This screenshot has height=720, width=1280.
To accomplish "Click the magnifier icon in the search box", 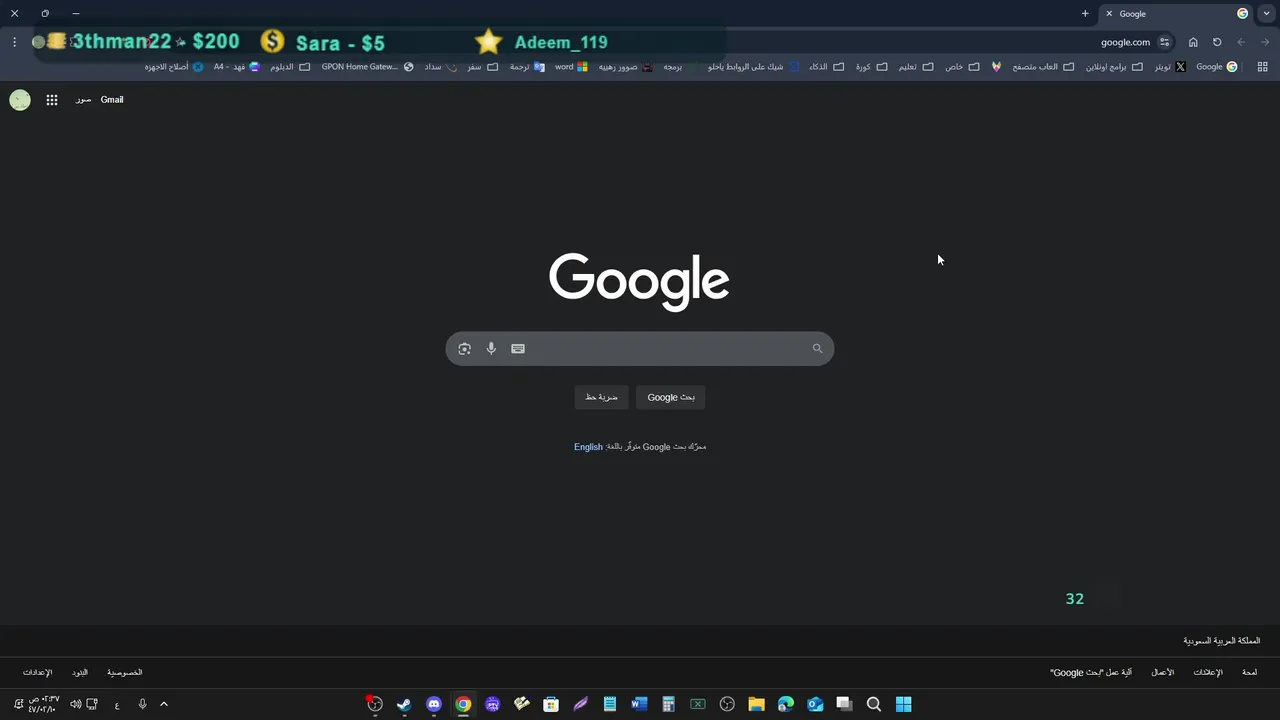I will [x=817, y=349].
